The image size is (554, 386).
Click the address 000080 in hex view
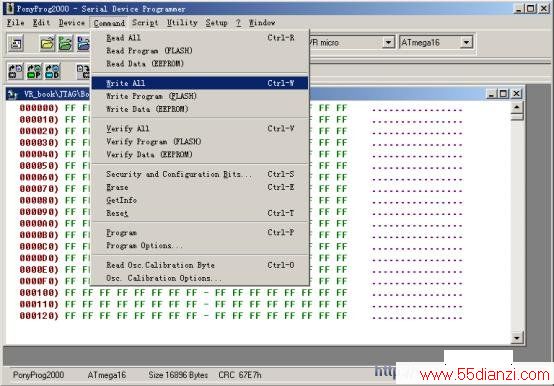coord(39,200)
